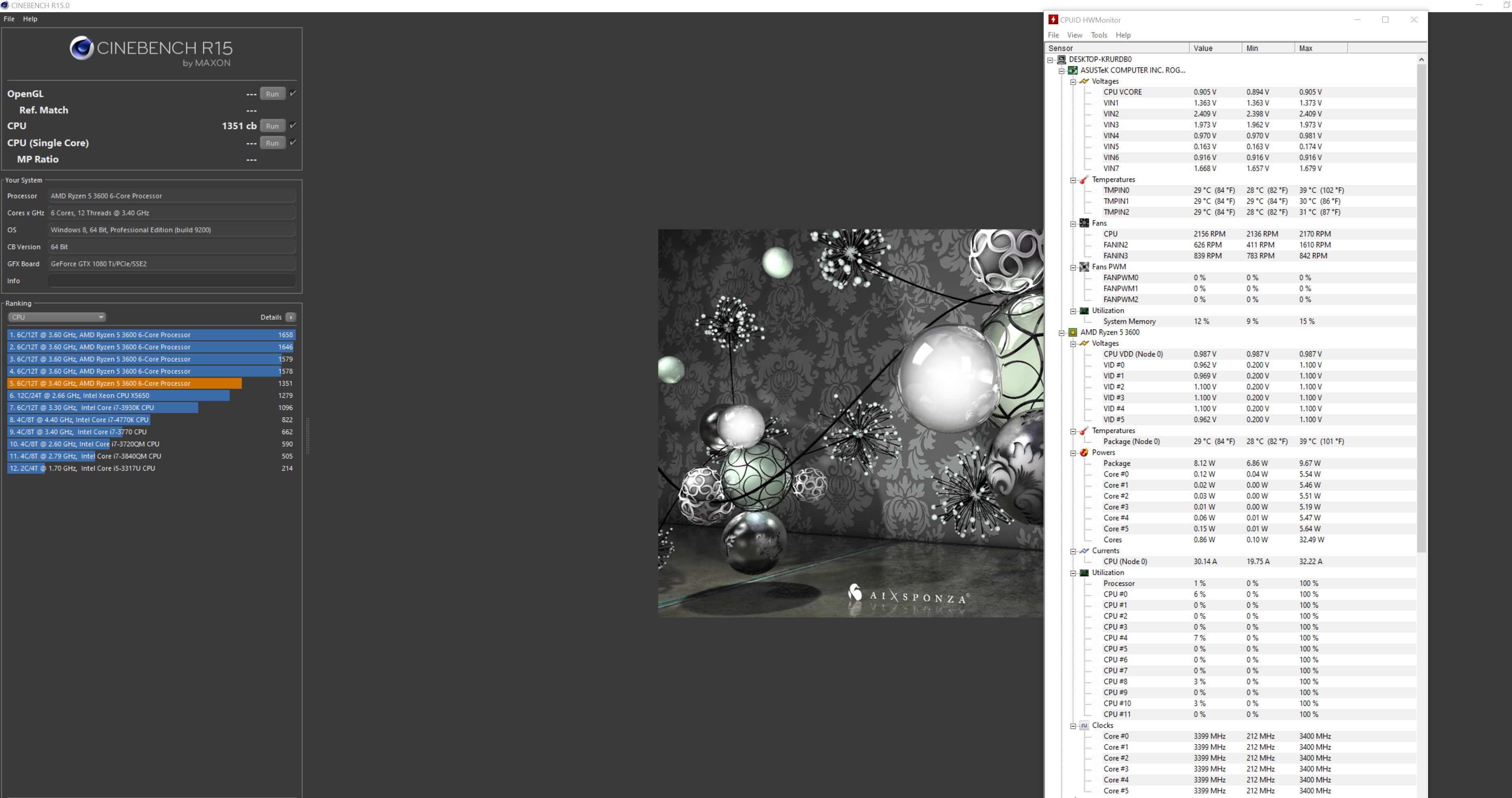Image resolution: width=1512 pixels, height=798 pixels.
Task: Click the Clocks waveform icon
Action: point(1084,726)
